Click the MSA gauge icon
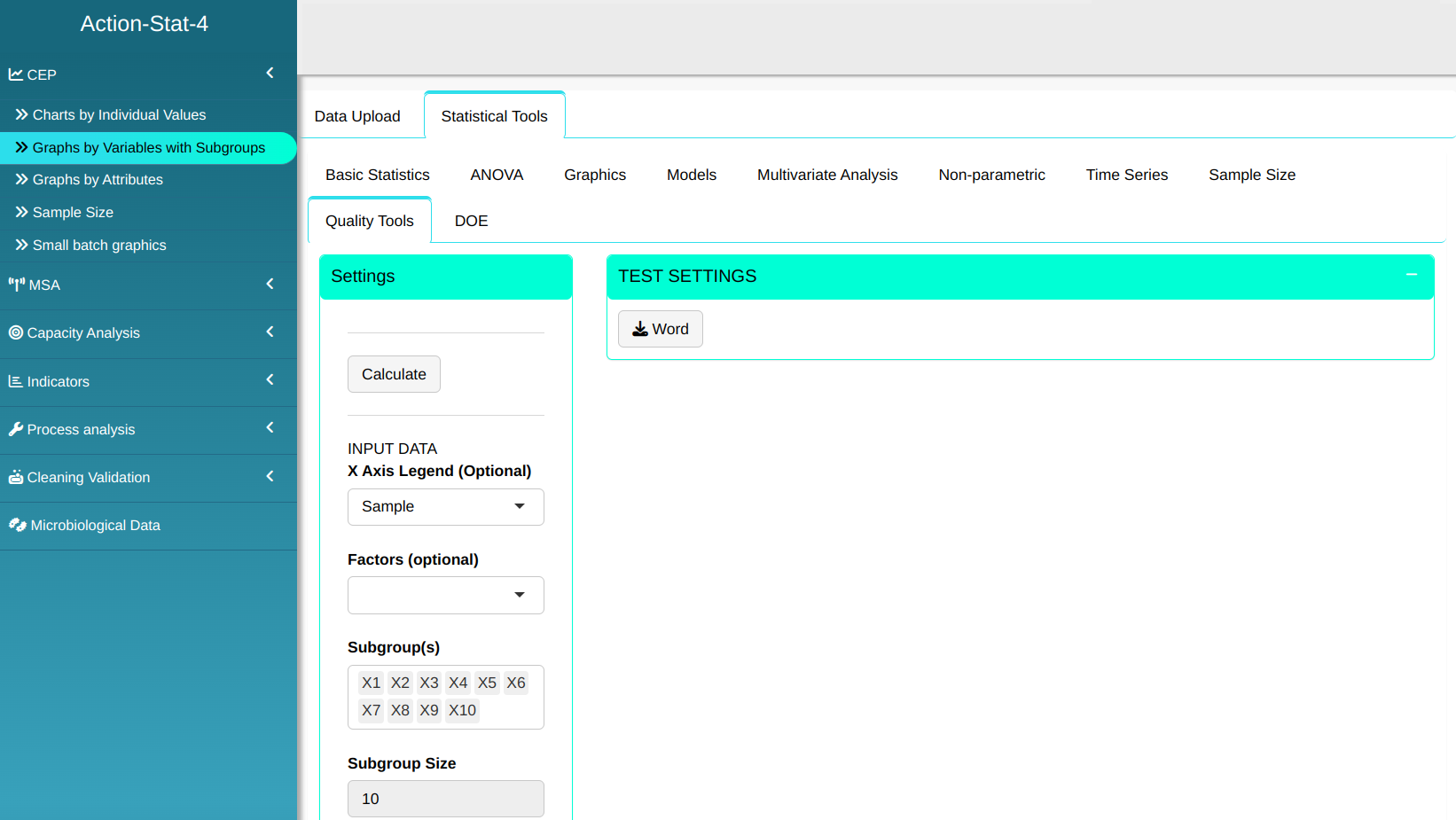 pos(16,285)
